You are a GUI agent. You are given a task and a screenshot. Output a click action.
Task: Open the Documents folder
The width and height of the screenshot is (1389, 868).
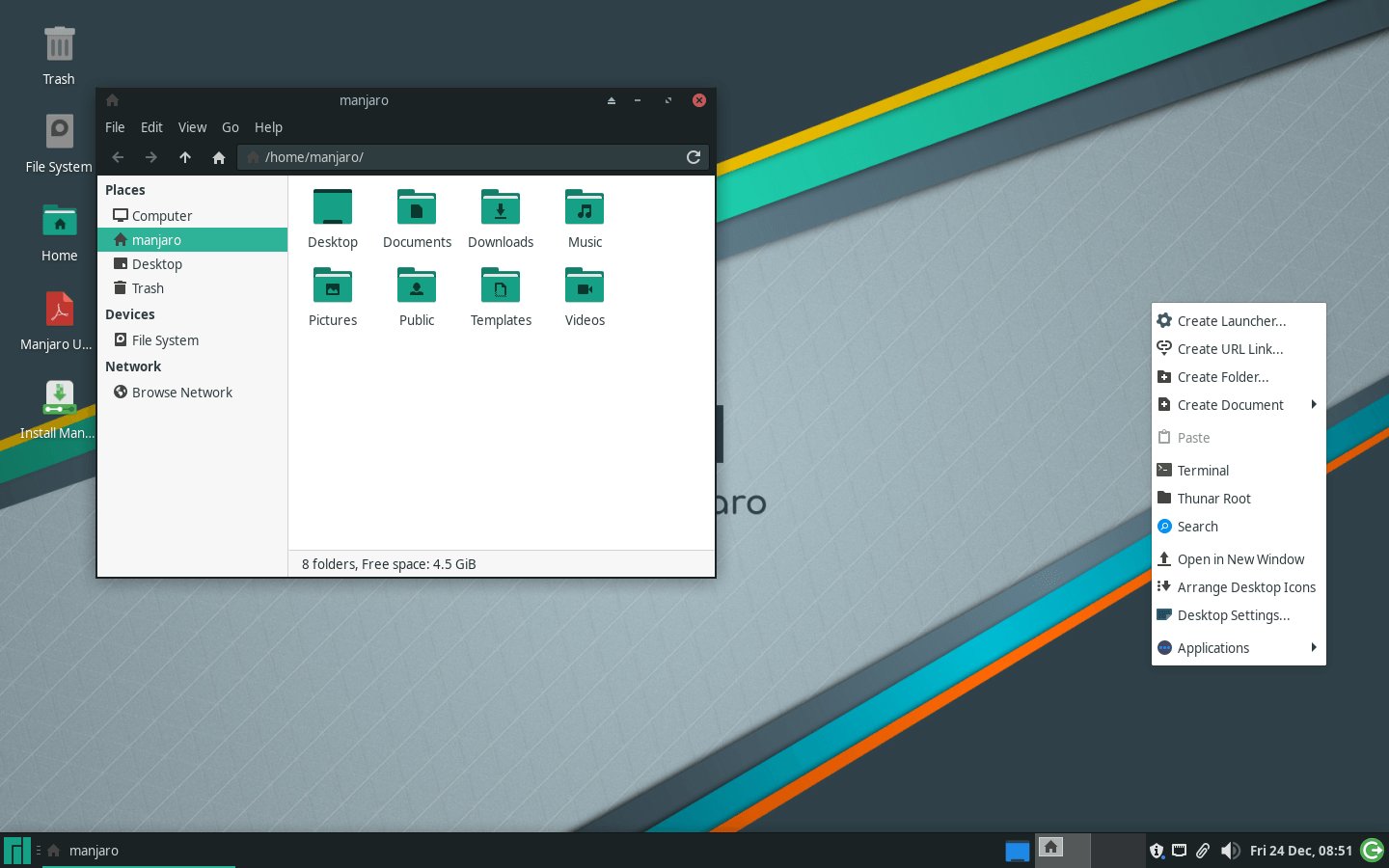pyautogui.click(x=417, y=219)
